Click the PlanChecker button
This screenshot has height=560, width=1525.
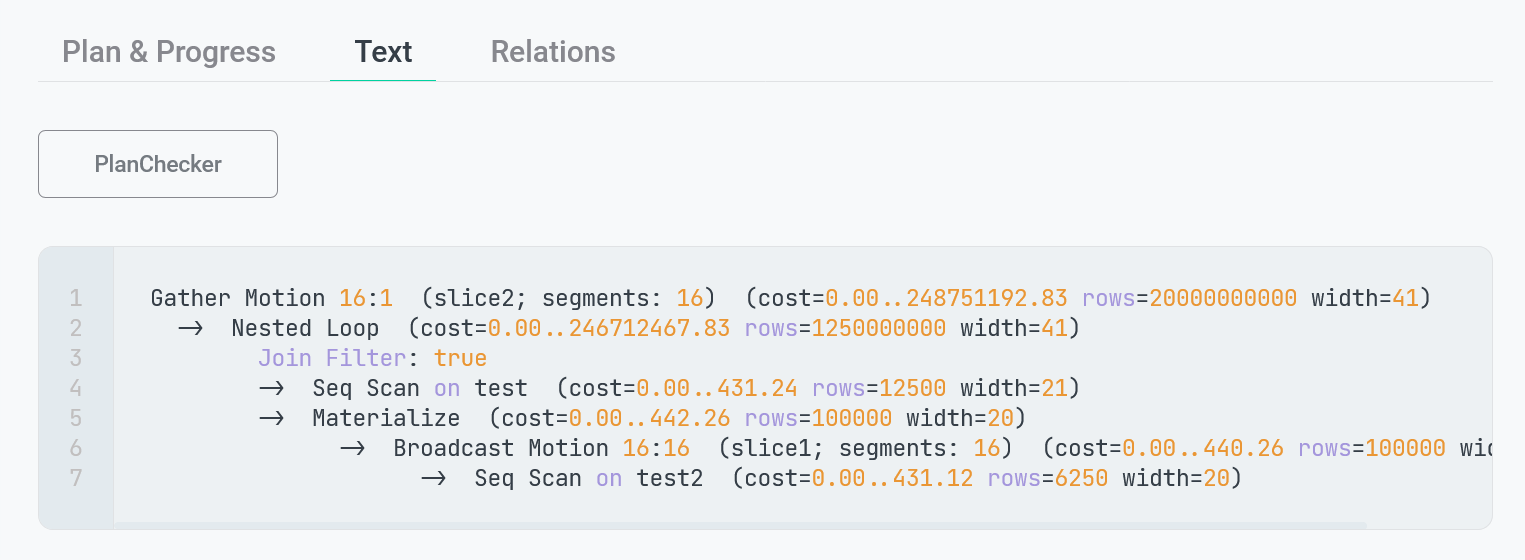158,164
